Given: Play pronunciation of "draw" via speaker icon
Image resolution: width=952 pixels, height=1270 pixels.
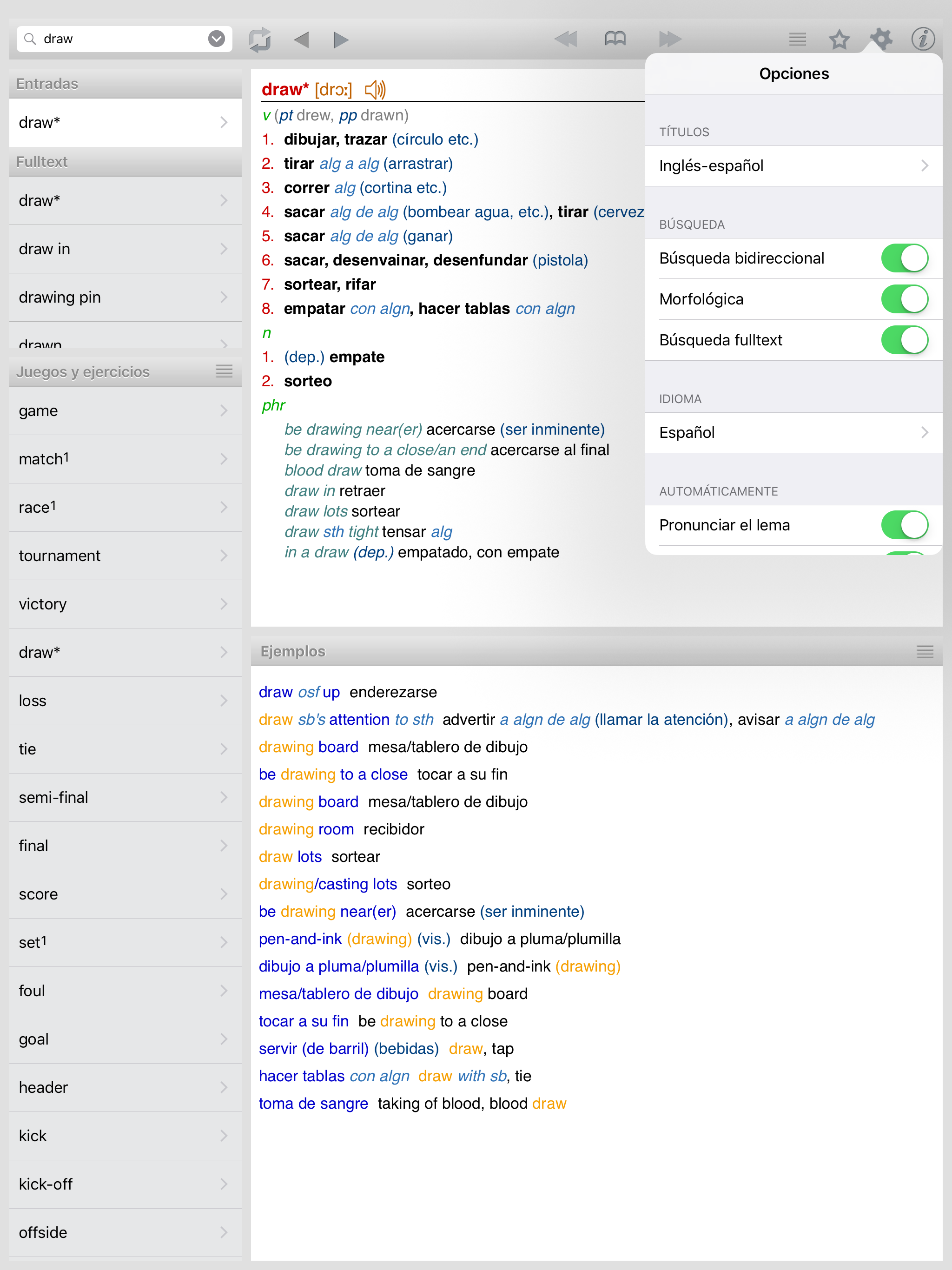Looking at the screenshot, I should click(x=376, y=89).
